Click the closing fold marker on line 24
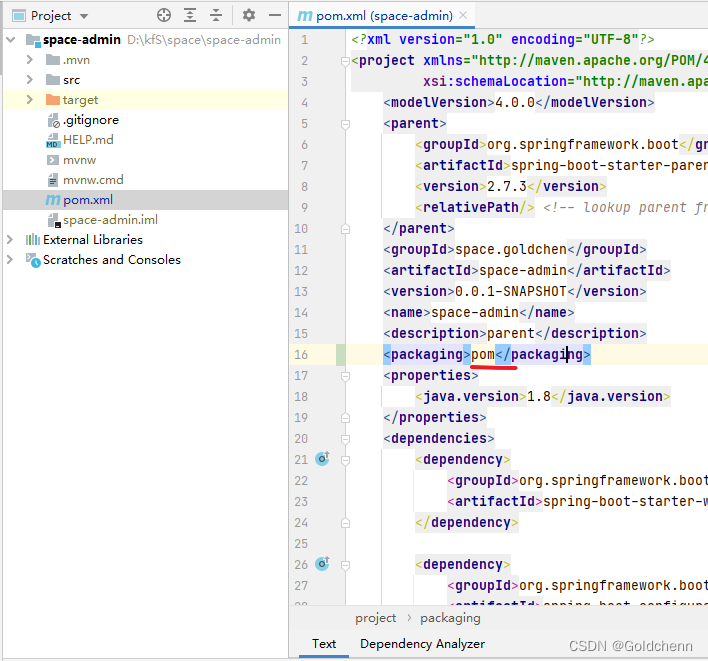This screenshot has width=708, height=661. 345,523
